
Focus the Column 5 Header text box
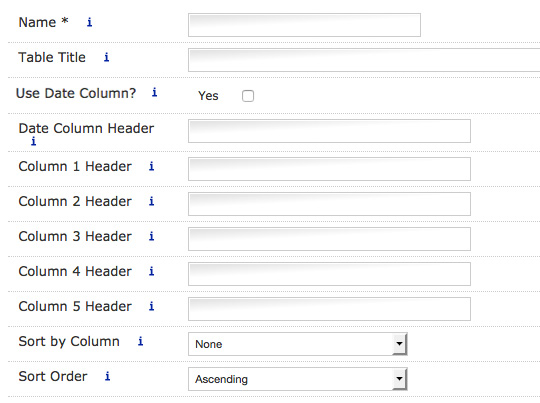[x=329, y=309]
